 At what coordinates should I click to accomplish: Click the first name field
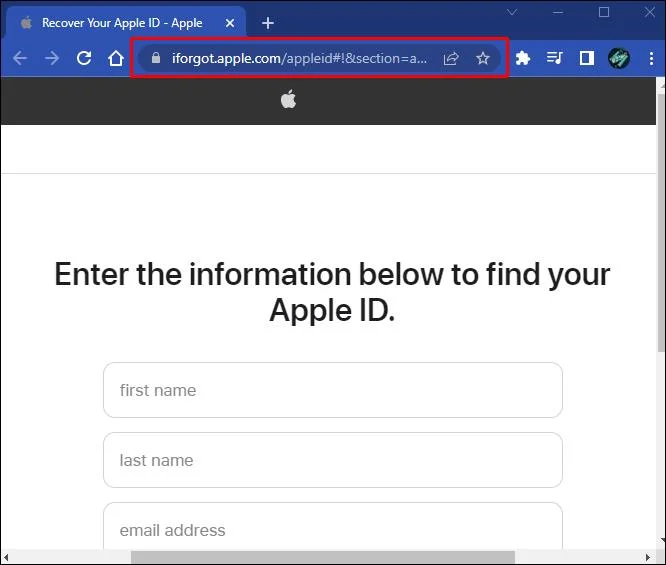[333, 390]
